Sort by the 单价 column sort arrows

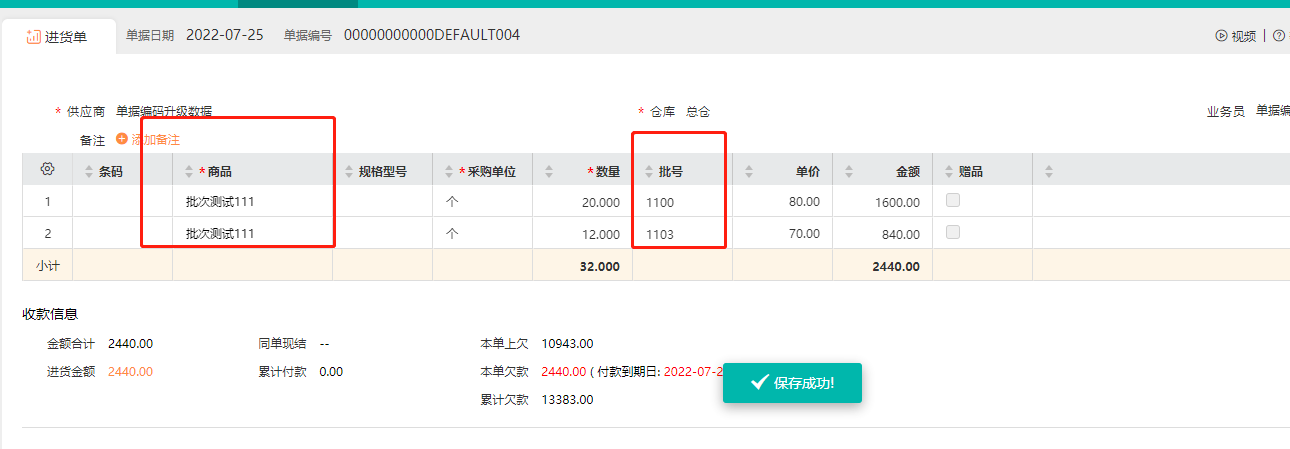tap(749, 172)
